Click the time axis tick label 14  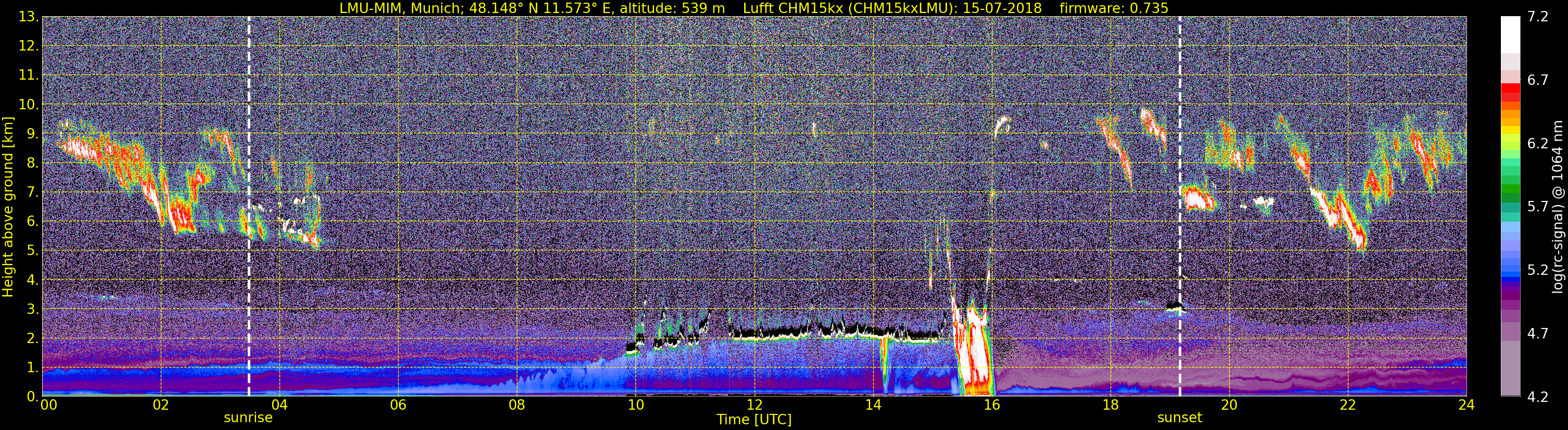point(873,405)
